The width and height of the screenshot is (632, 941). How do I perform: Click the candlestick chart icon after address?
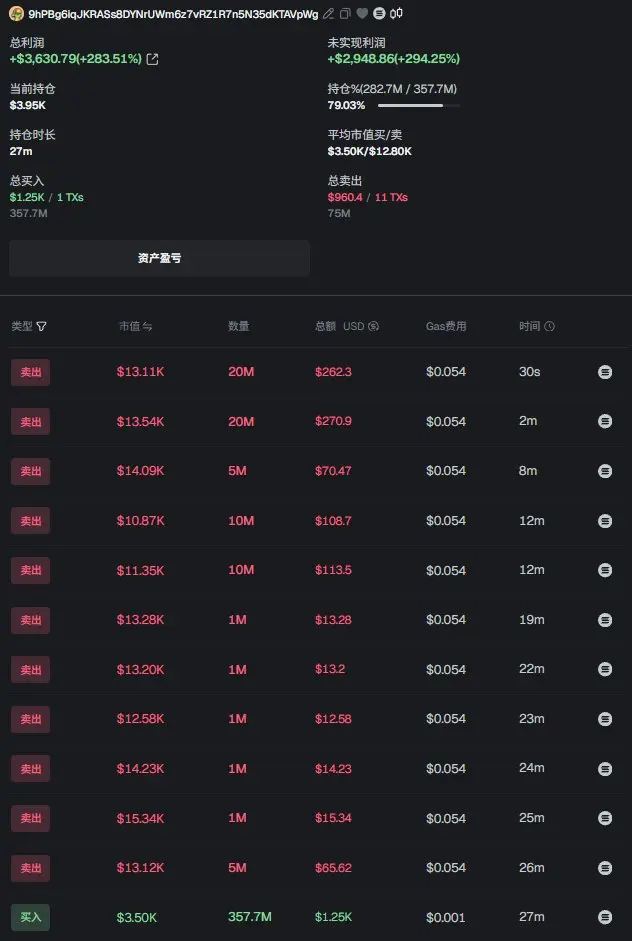(x=396, y=14)
